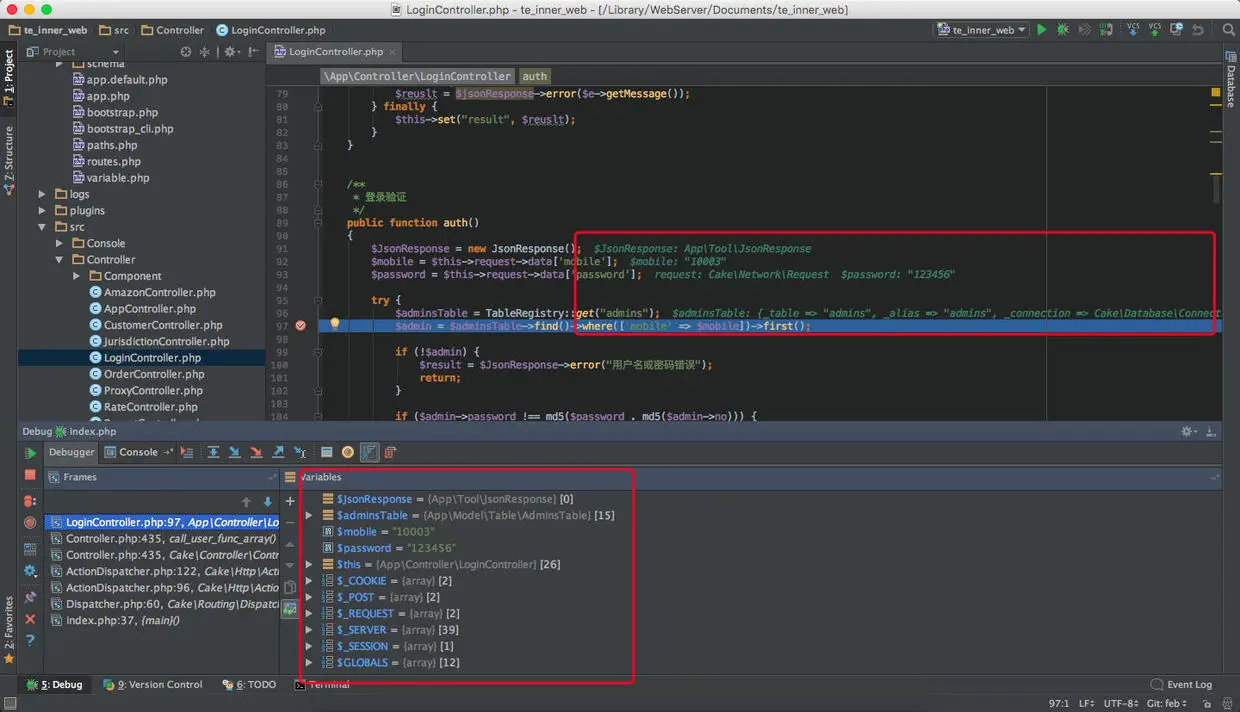1240x712 pixels.
Task: Expand the $_SERVER array variable
Action: tap(309, 630)
